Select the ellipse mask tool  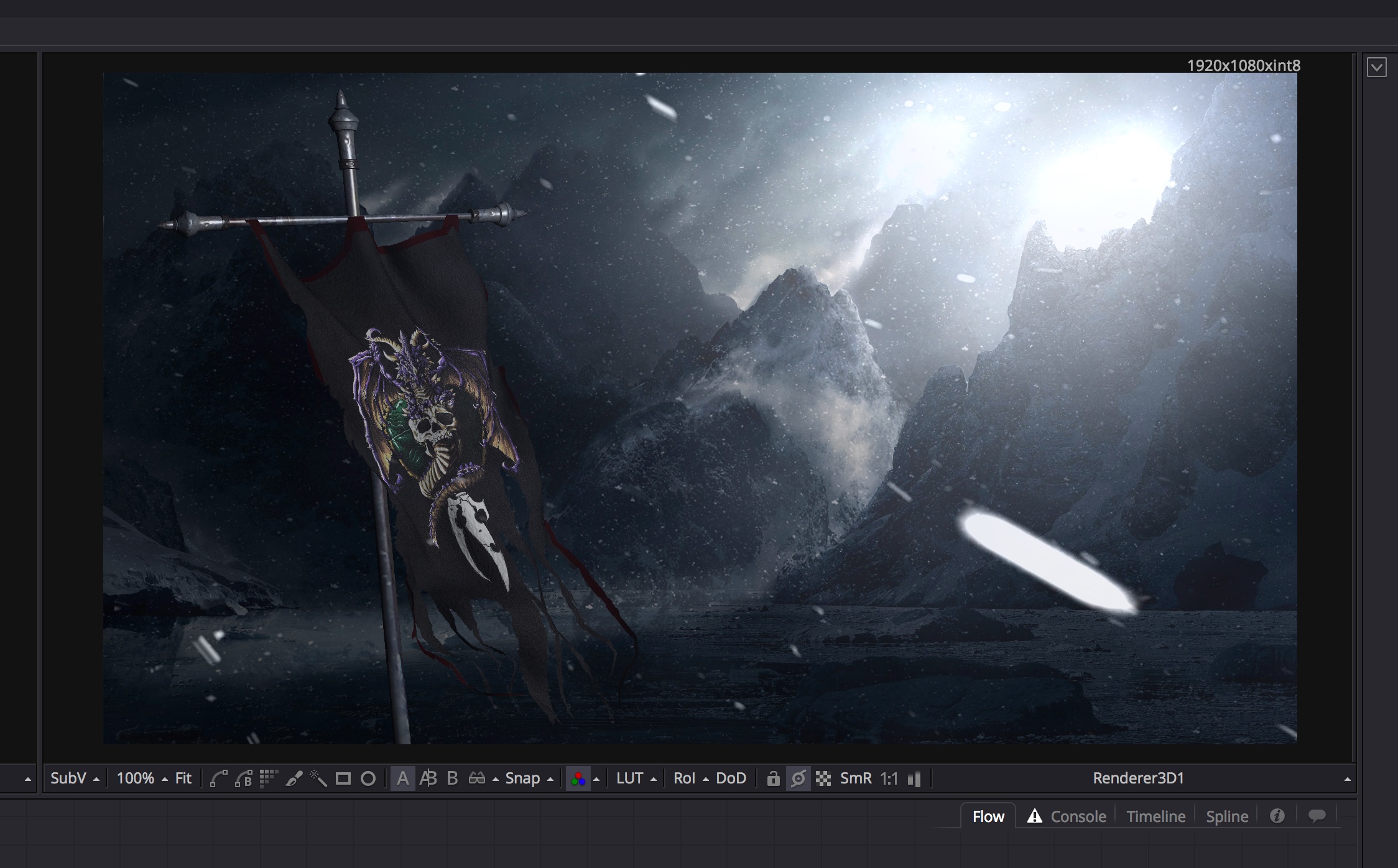pos(368,778)
